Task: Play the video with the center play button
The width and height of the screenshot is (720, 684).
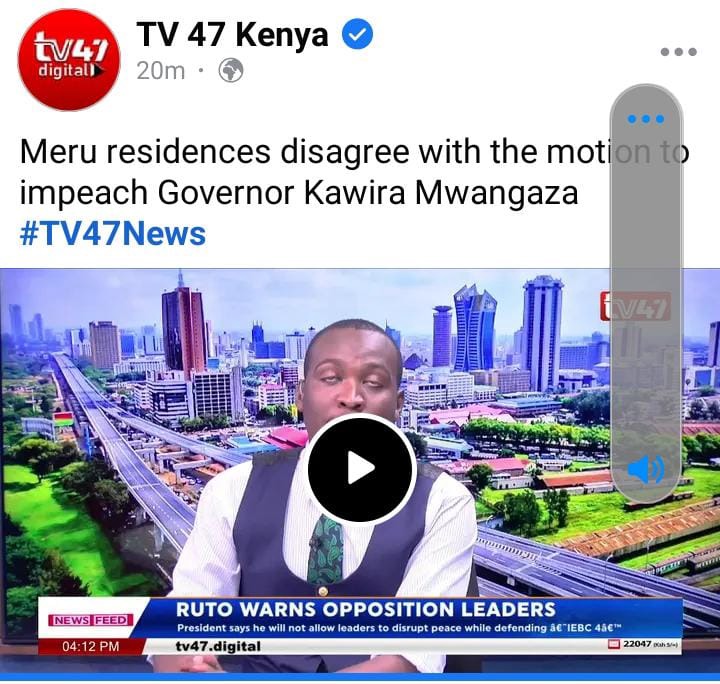Action: click(x=362, y=468)
